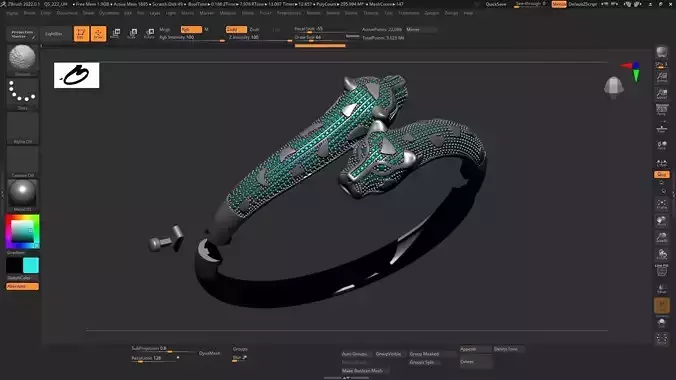676x380 pixels.
Task: Toggle the Zsub button
Action: (255, 29)
